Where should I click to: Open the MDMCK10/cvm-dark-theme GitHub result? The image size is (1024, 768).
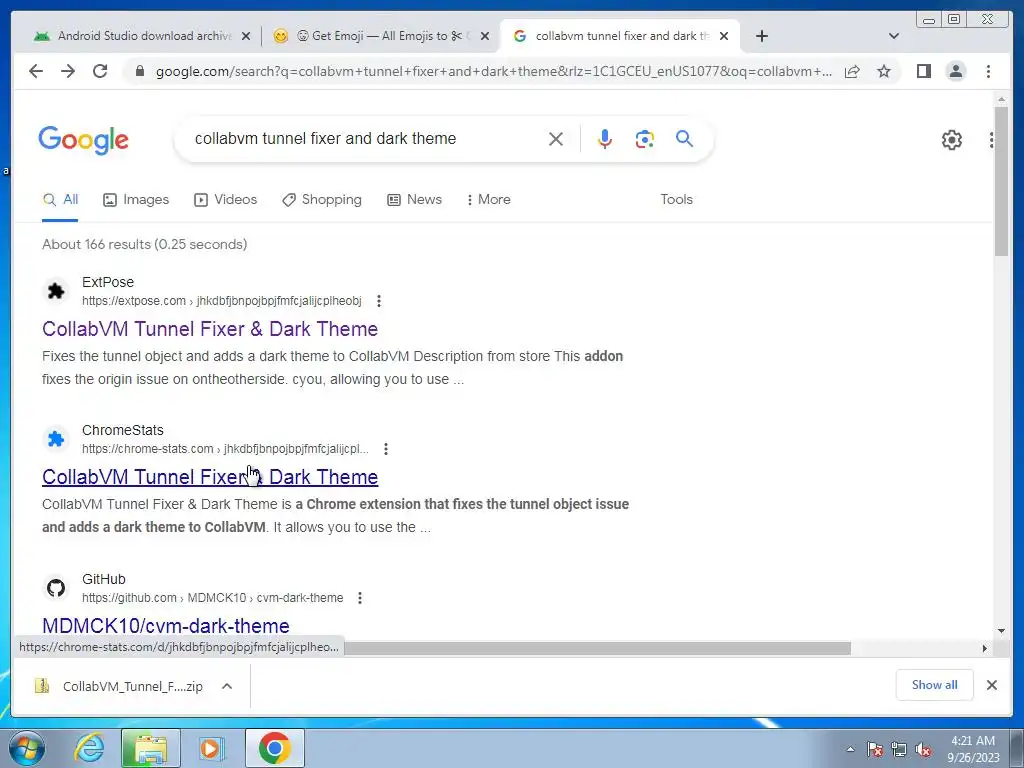tap(166, 625)
